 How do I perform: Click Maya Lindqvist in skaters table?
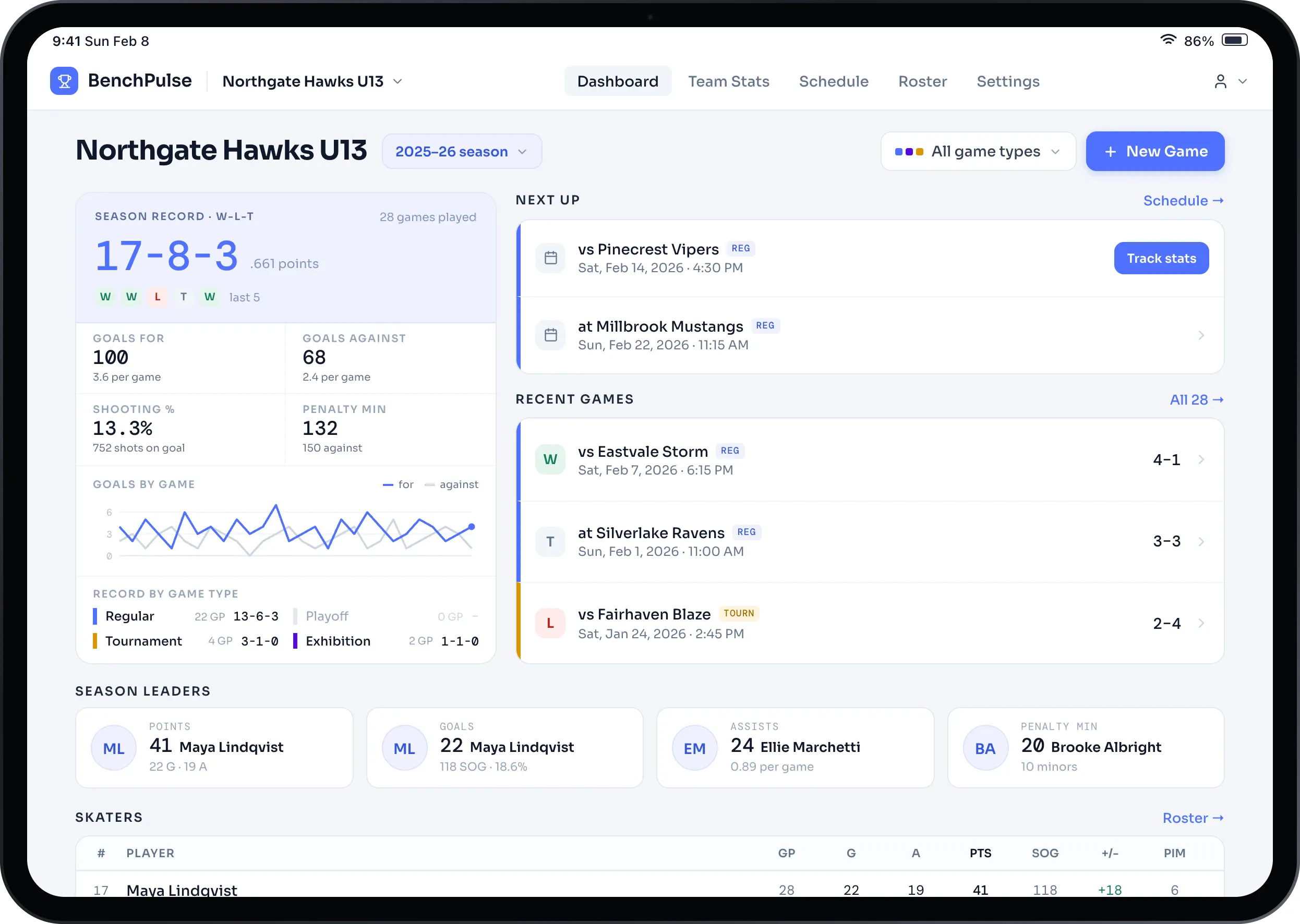182,891
